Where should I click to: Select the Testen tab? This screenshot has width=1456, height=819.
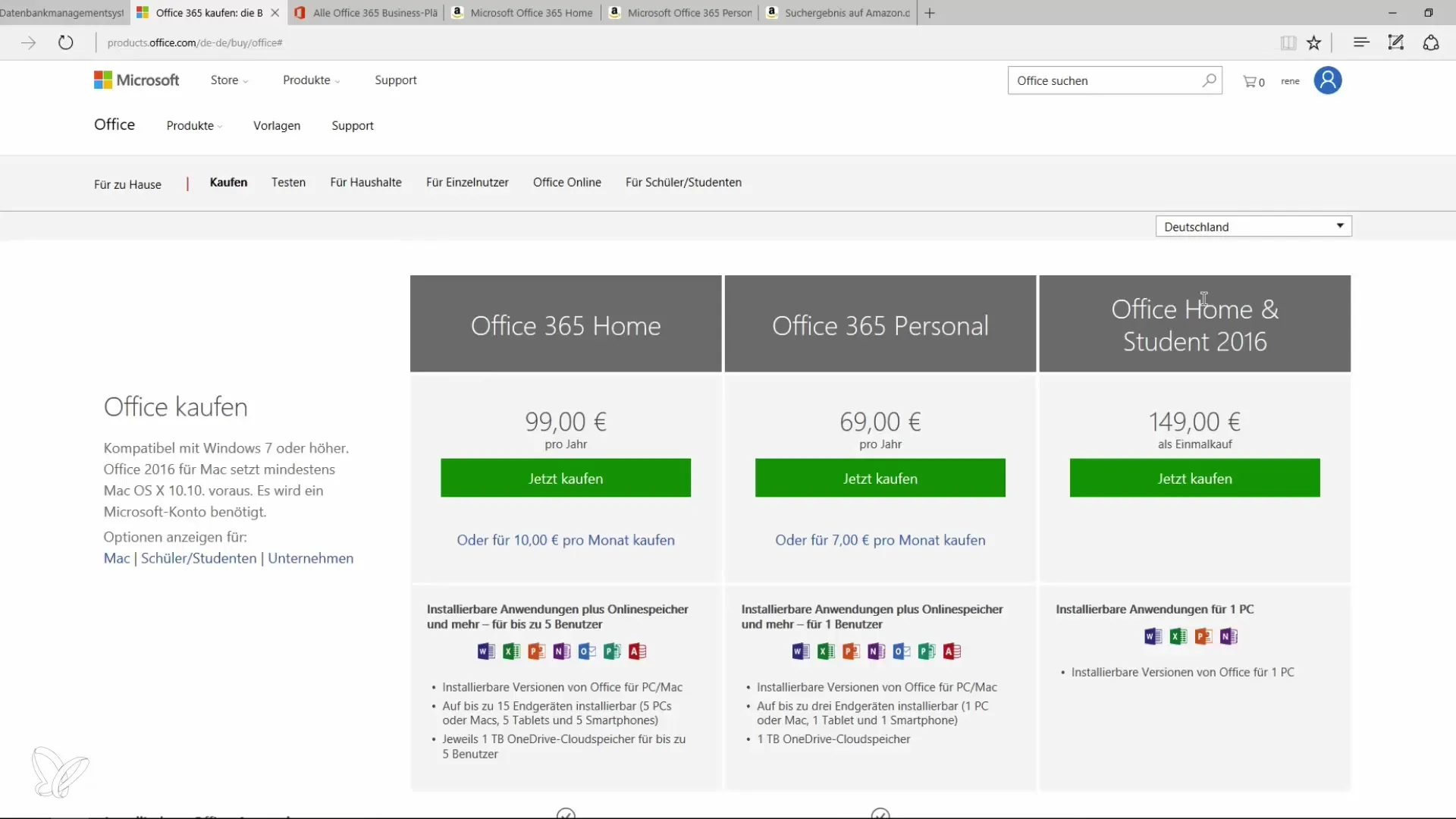click(288, 183)
